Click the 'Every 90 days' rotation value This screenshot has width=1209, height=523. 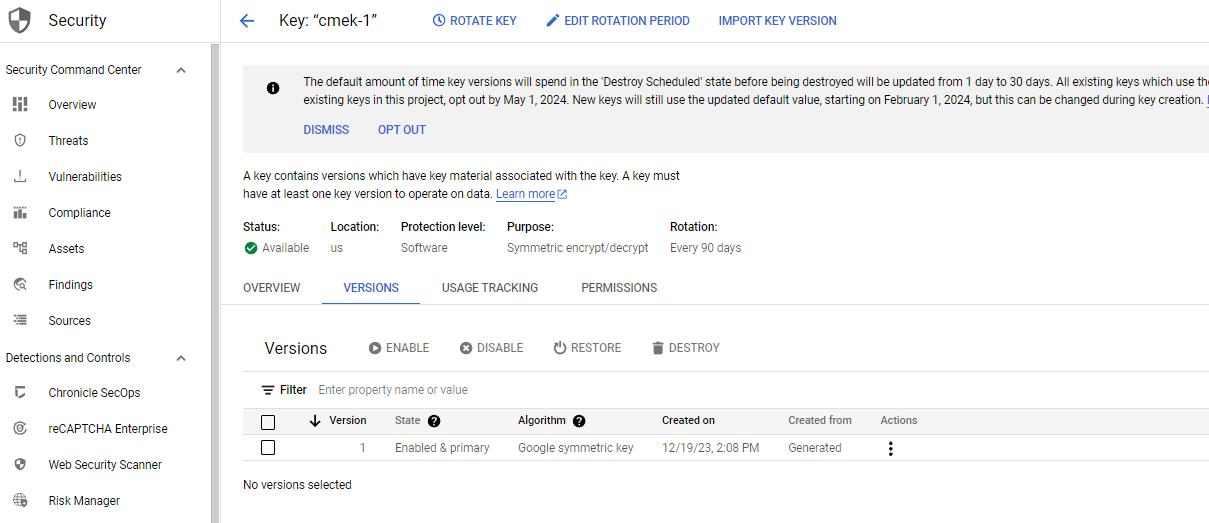(706, 248)
